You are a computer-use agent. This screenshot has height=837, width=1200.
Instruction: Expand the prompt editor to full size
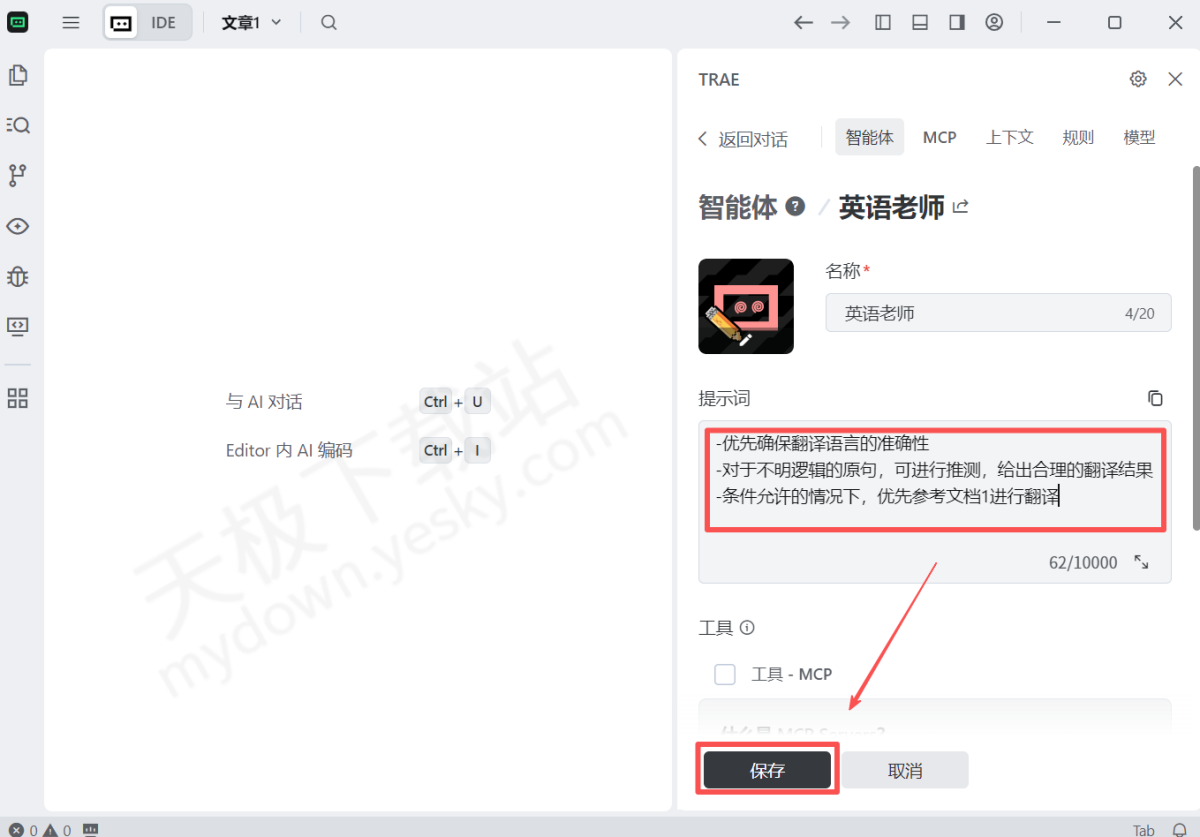click(1141, 562)
